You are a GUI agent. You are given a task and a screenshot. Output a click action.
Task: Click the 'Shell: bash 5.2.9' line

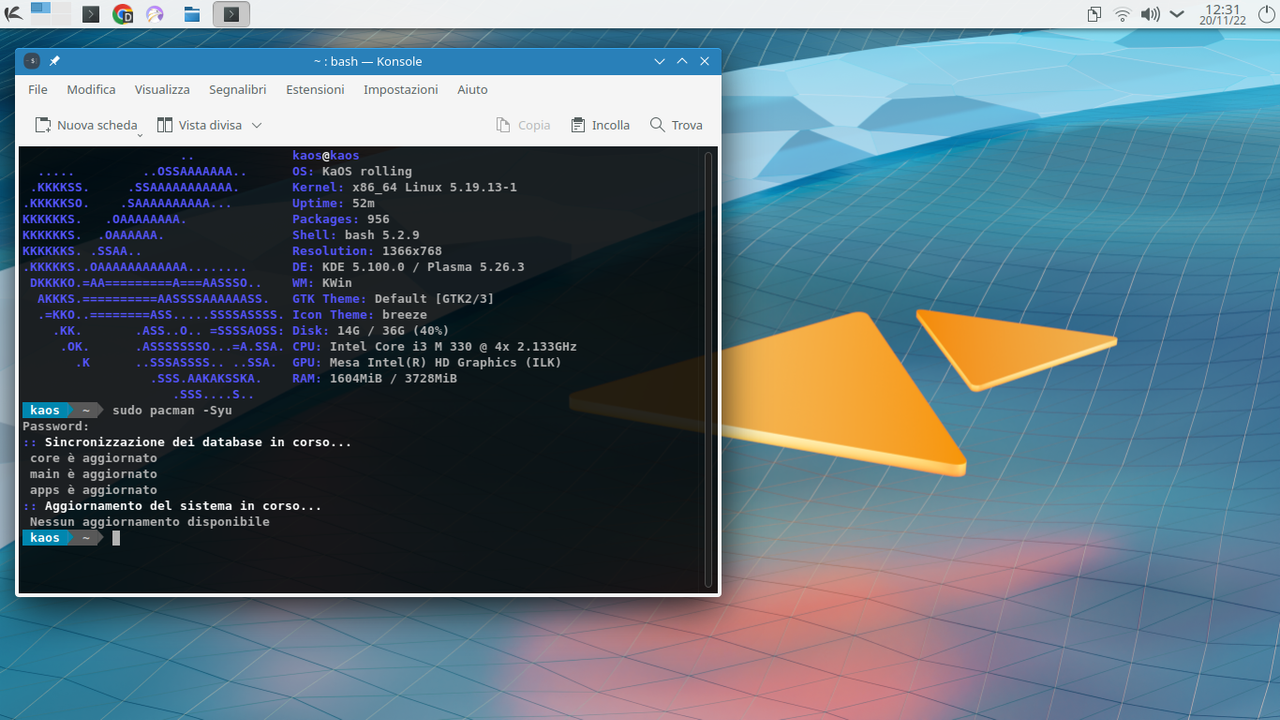pos(356,235)
